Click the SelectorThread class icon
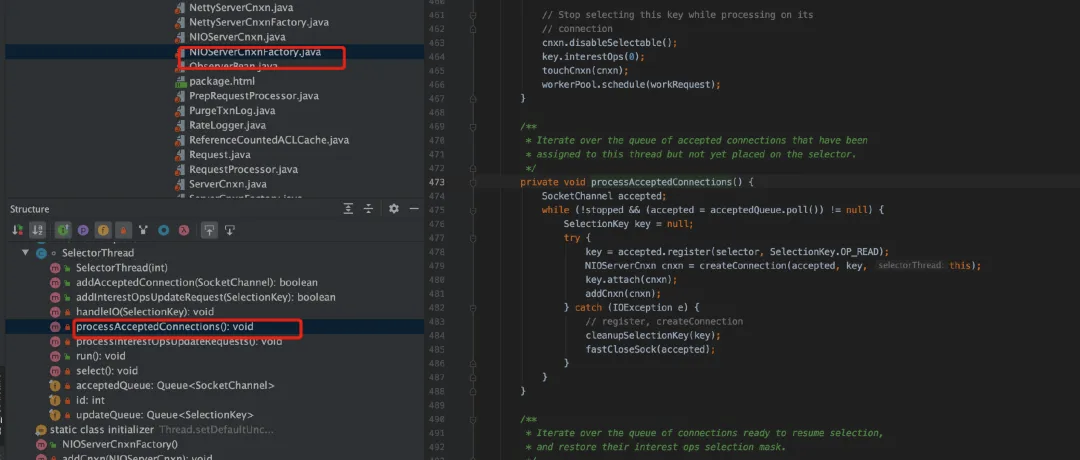The width and height of the screenshot is (1080, 460). 41,253
